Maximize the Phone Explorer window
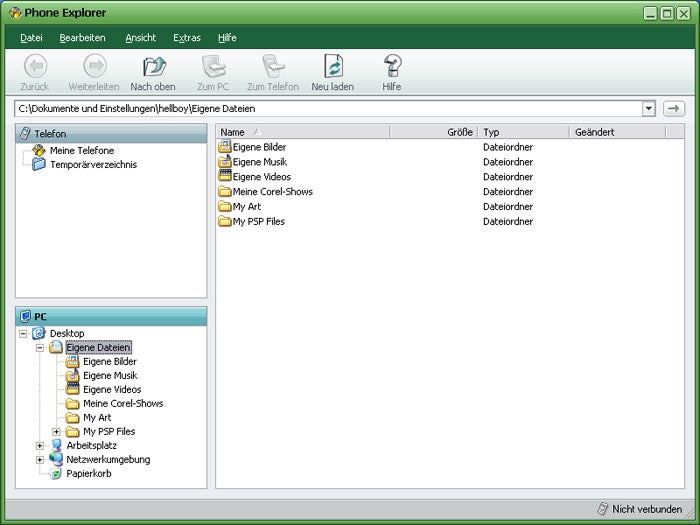 coord(667,13)
